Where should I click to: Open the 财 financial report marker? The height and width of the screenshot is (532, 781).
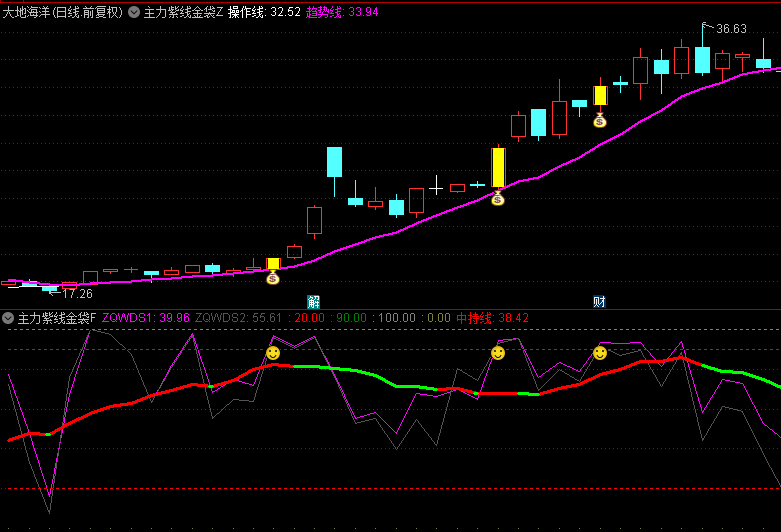point(599,301)
